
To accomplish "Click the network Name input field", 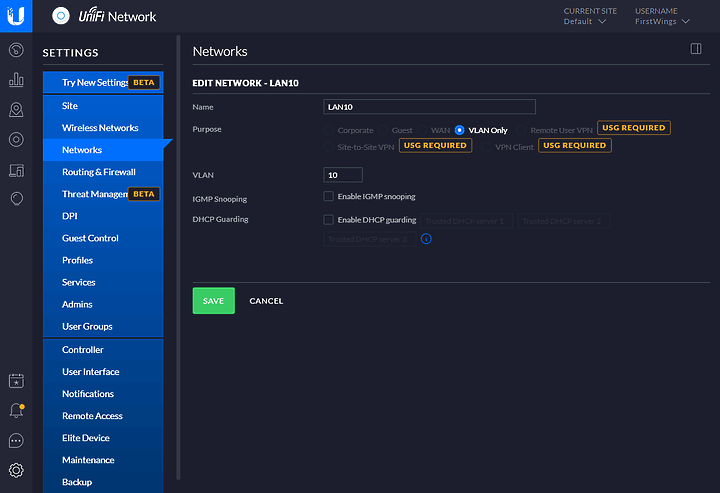I will coord(429,106).
